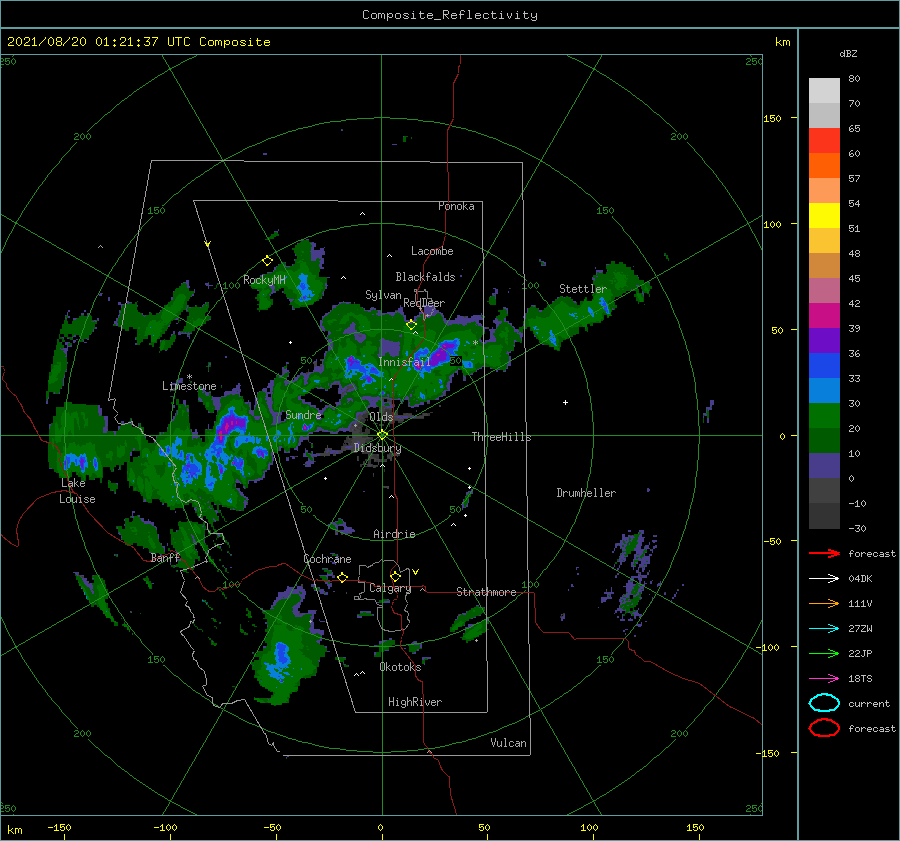Select the orange 111V arrow icon
900x841 pixels.
(x=824, y=603)
